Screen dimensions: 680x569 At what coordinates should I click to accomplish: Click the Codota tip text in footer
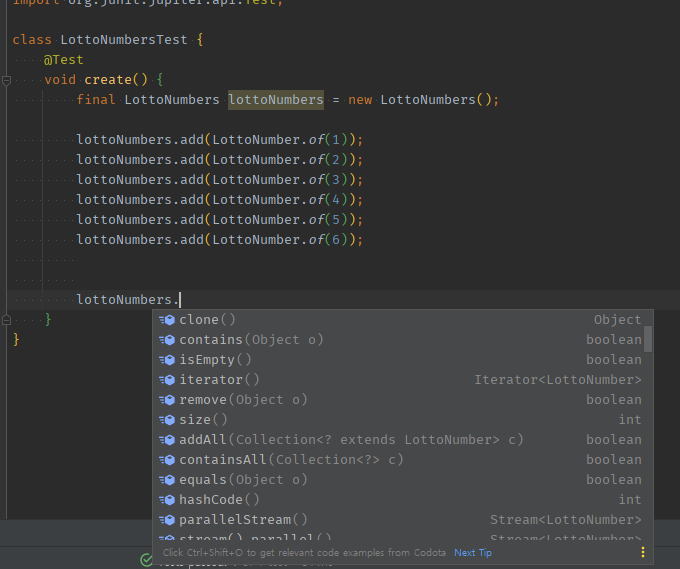tap(304, 553)
